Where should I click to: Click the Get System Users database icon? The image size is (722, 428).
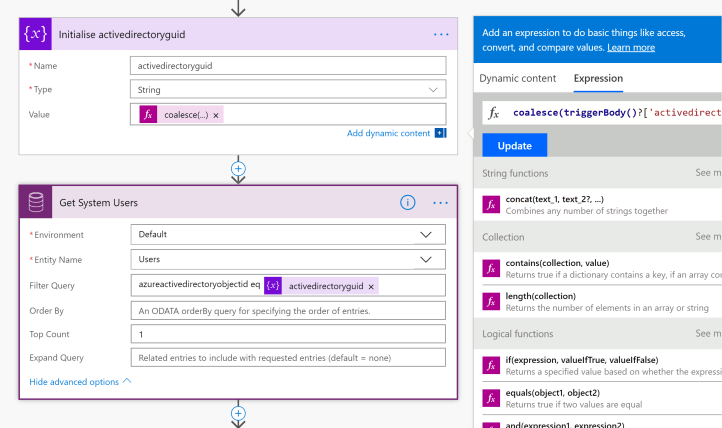pyautogui.click(x=38, y=202)
